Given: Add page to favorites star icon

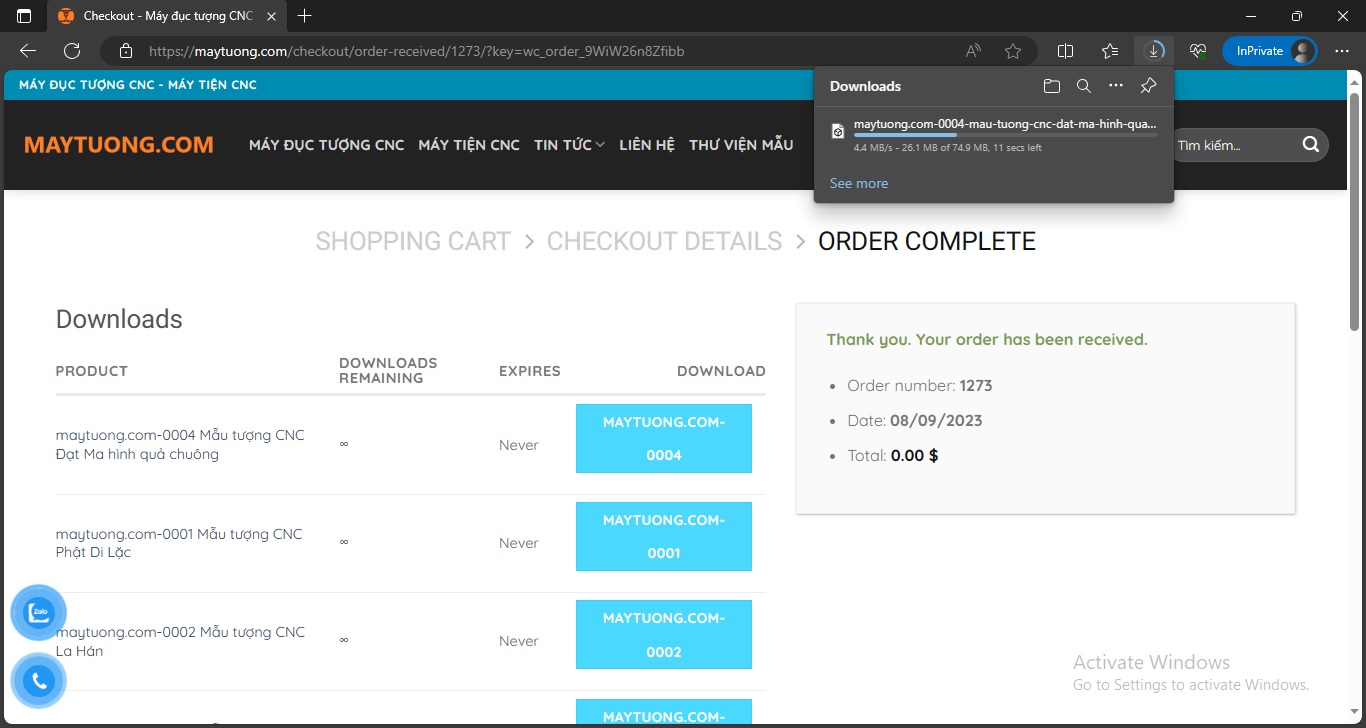Looking at the screenshot, I should pos(1013,51).
